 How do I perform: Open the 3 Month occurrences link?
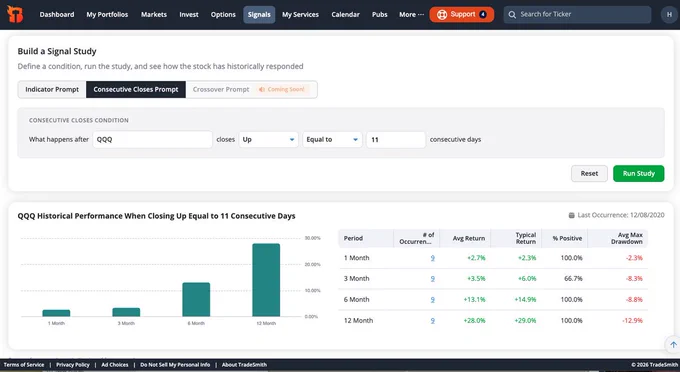click(432, 278)
